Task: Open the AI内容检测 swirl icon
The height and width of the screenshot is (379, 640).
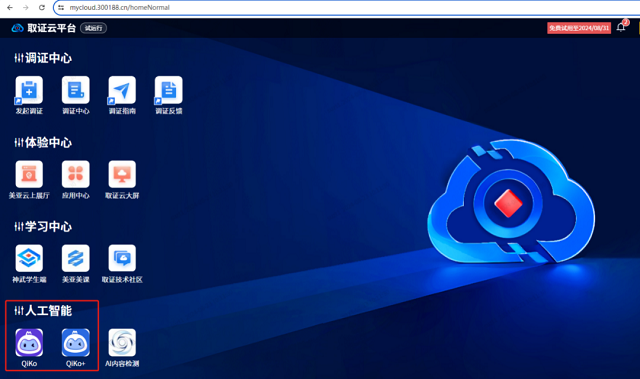Action: point(122,343)
